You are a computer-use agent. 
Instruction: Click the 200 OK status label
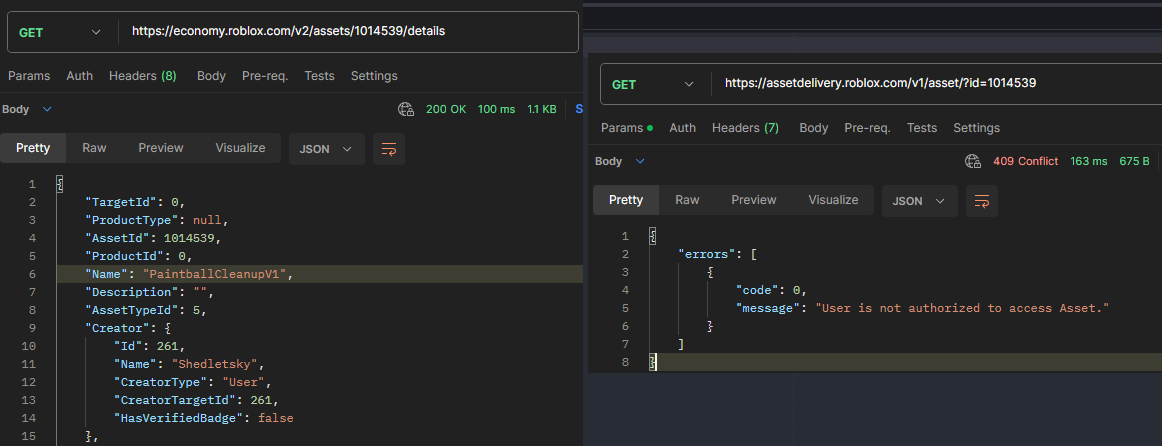(446, 109)
